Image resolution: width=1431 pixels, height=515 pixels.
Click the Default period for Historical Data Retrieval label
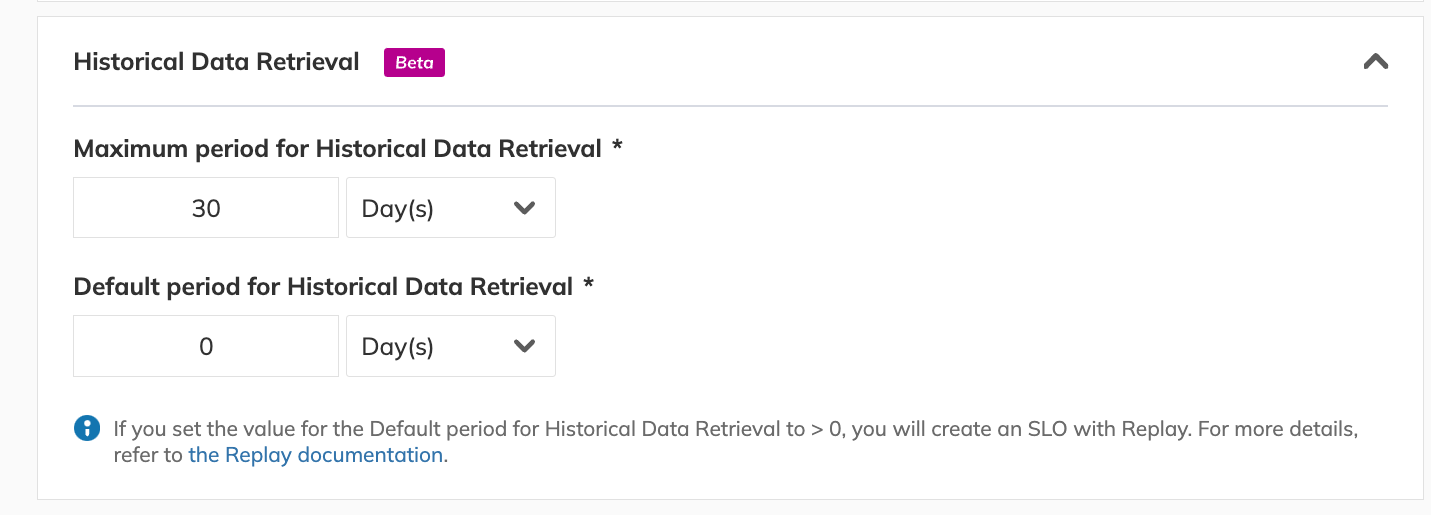(324, 287)
